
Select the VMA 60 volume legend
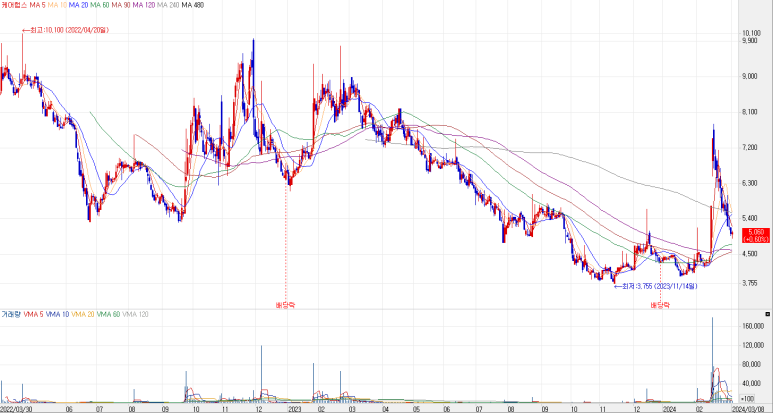coord(108,314)
